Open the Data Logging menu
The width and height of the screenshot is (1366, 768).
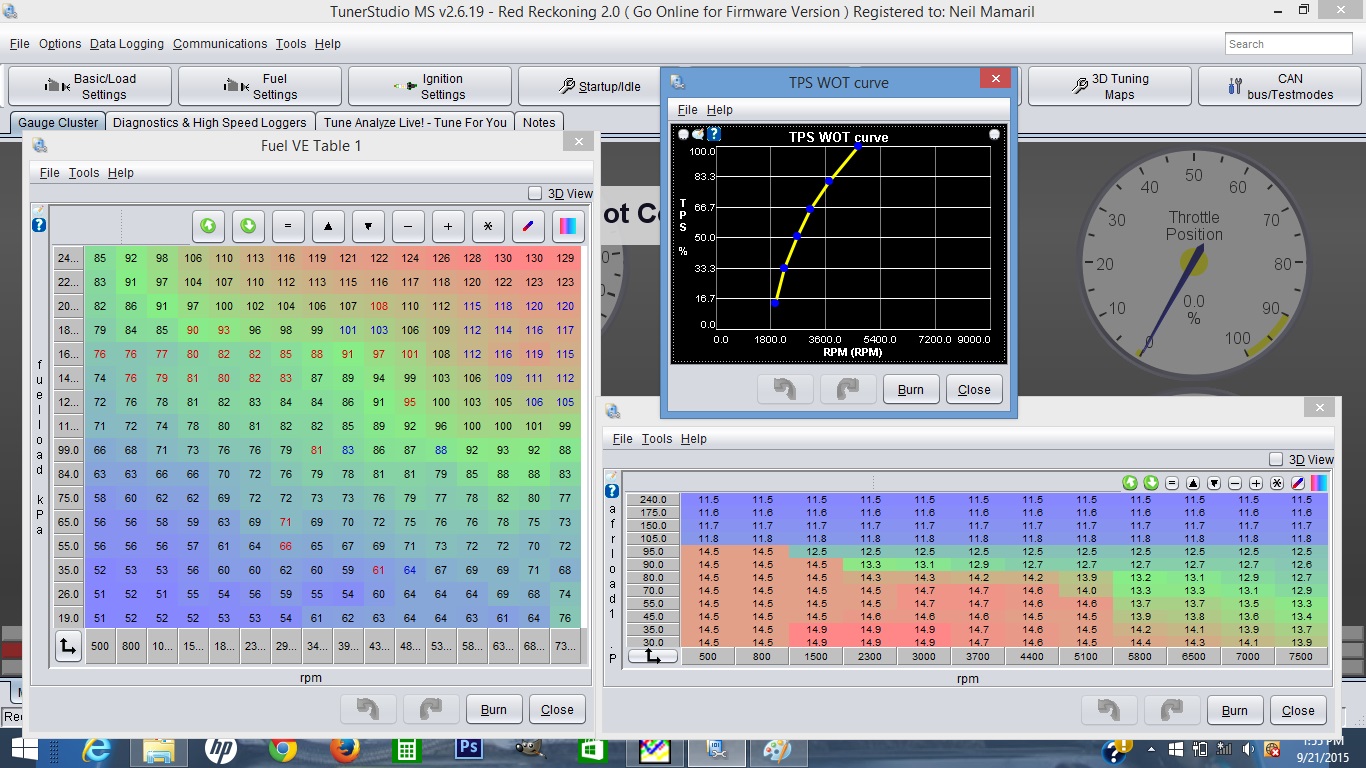point(126,44)
